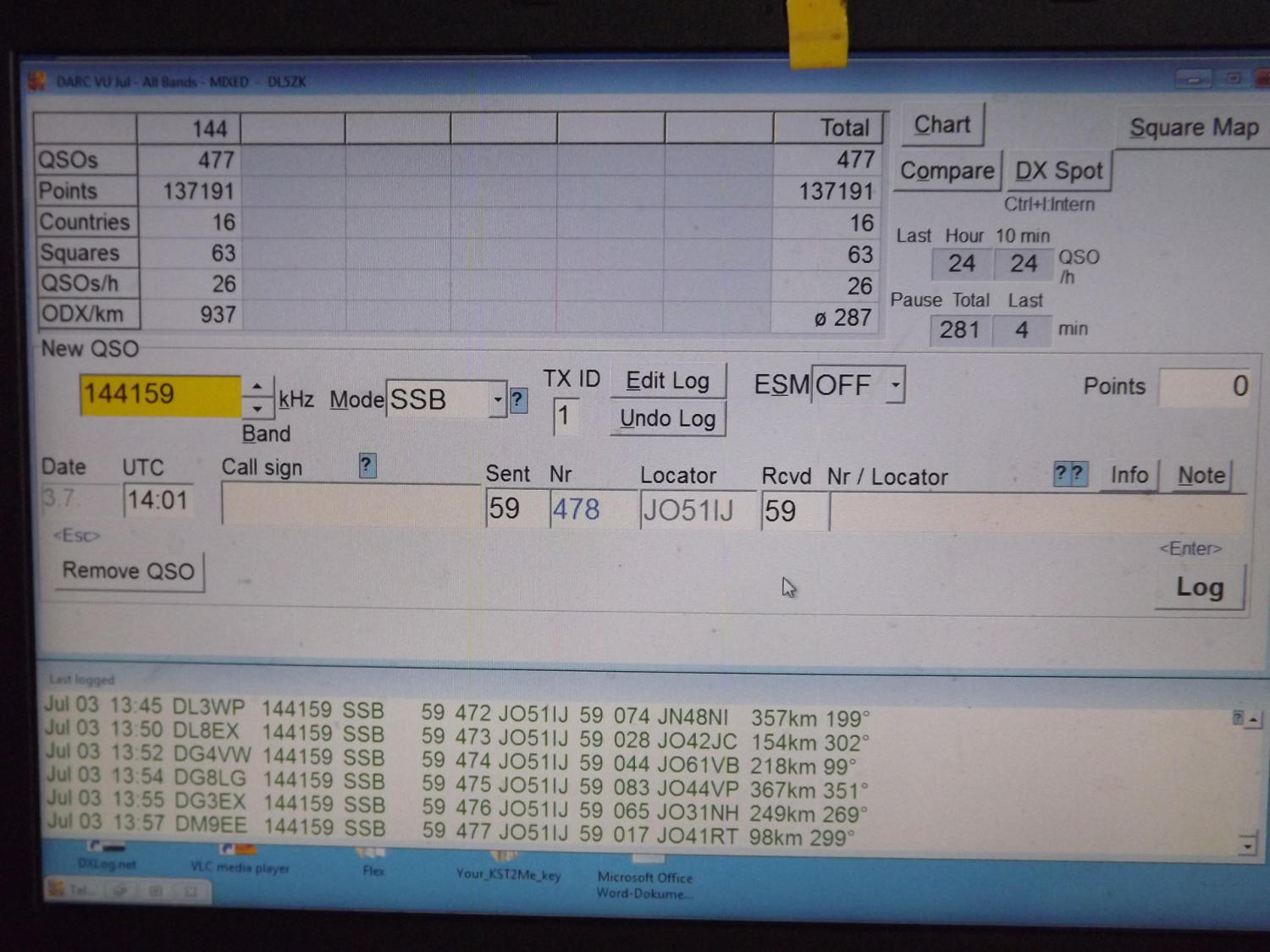Open the Chart view
The image size is (1270, 952).
pos(942,125)
